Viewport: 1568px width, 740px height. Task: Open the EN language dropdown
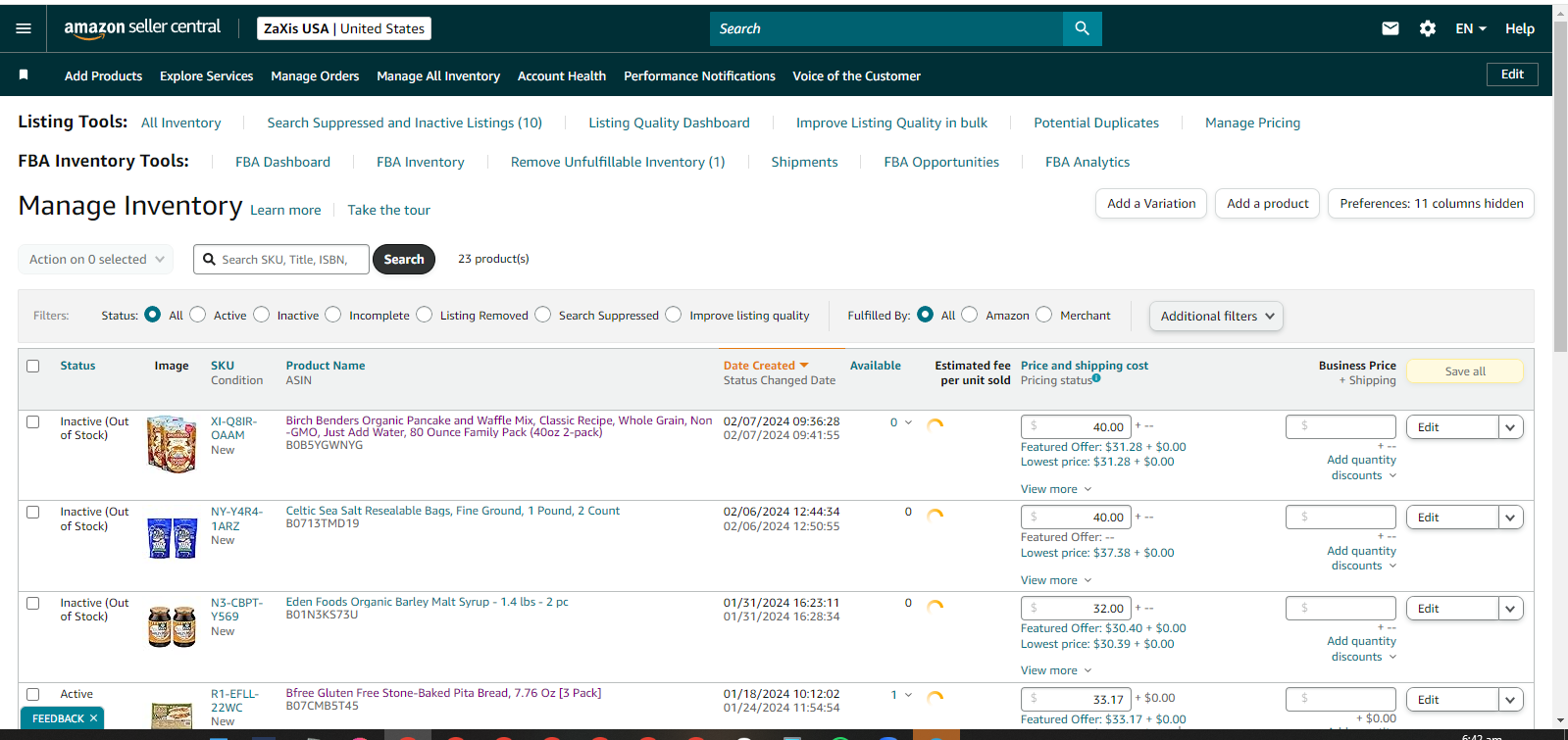(1471, 28)
